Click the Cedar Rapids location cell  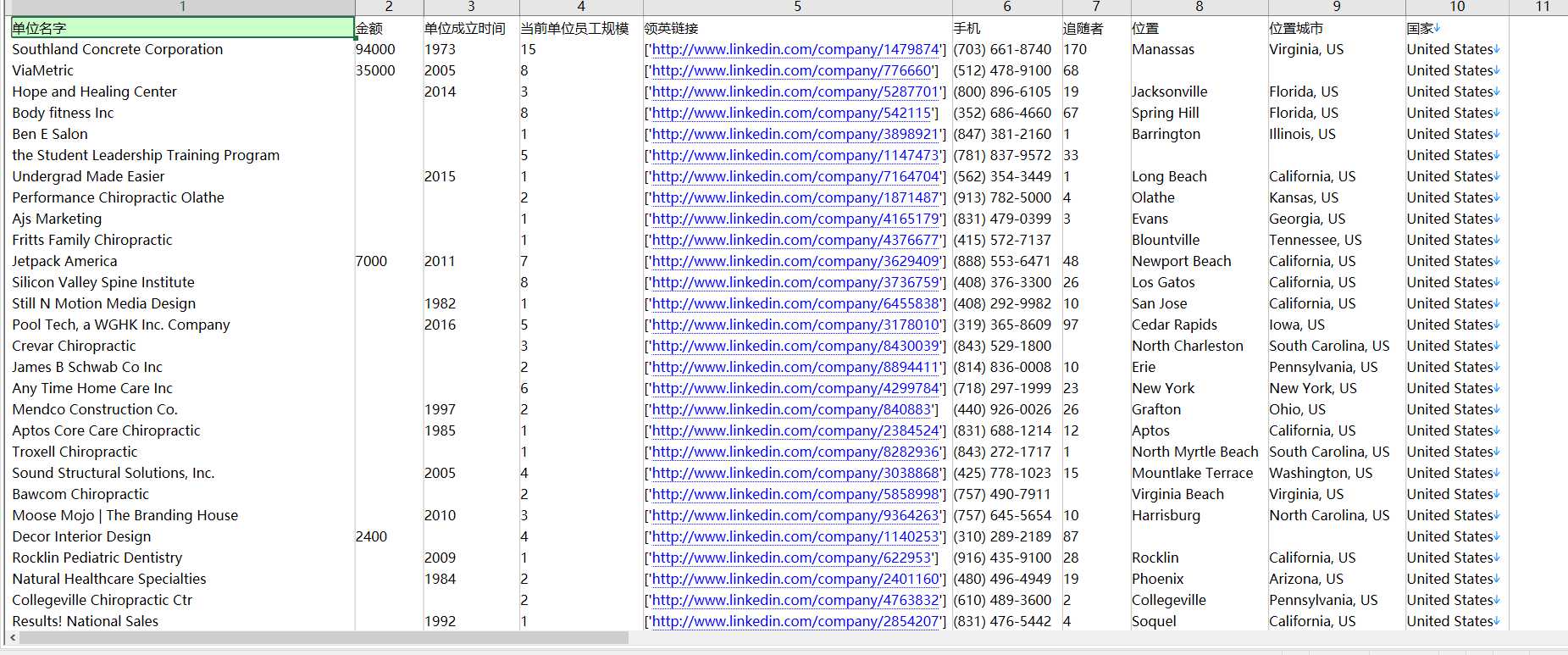click(x=1200, y=325)
